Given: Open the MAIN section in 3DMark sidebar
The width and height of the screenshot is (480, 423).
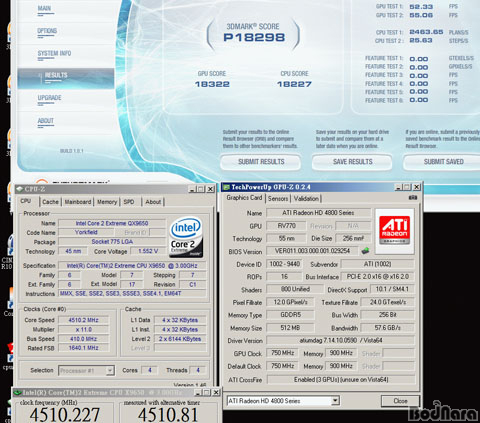Looking at the screenshot, I should click(x=44, y=8).
